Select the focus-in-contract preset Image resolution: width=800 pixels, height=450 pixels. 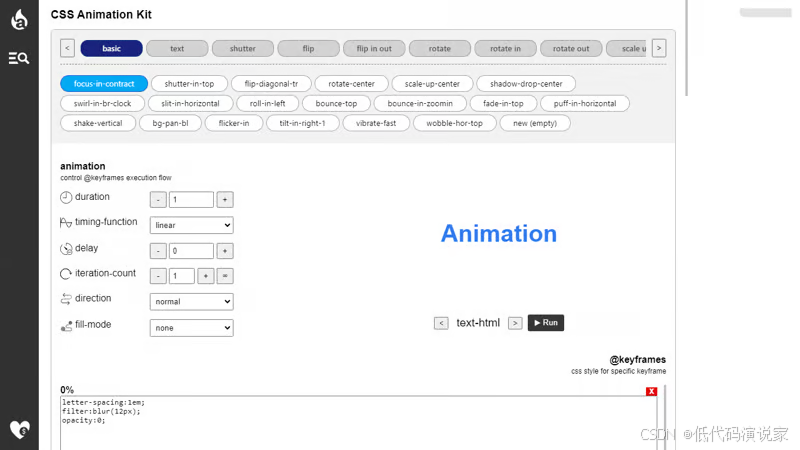pyautogui.click(x=104, y=84)
